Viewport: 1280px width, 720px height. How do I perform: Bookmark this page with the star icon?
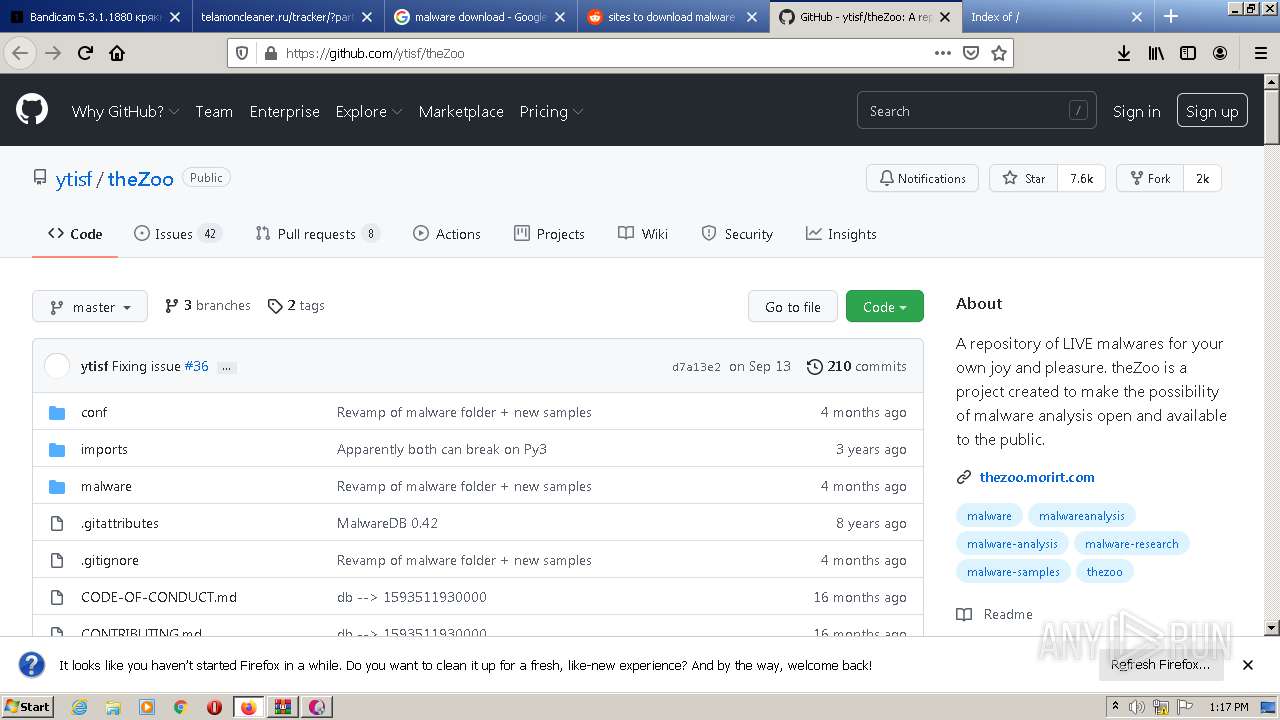pos(998,53)
